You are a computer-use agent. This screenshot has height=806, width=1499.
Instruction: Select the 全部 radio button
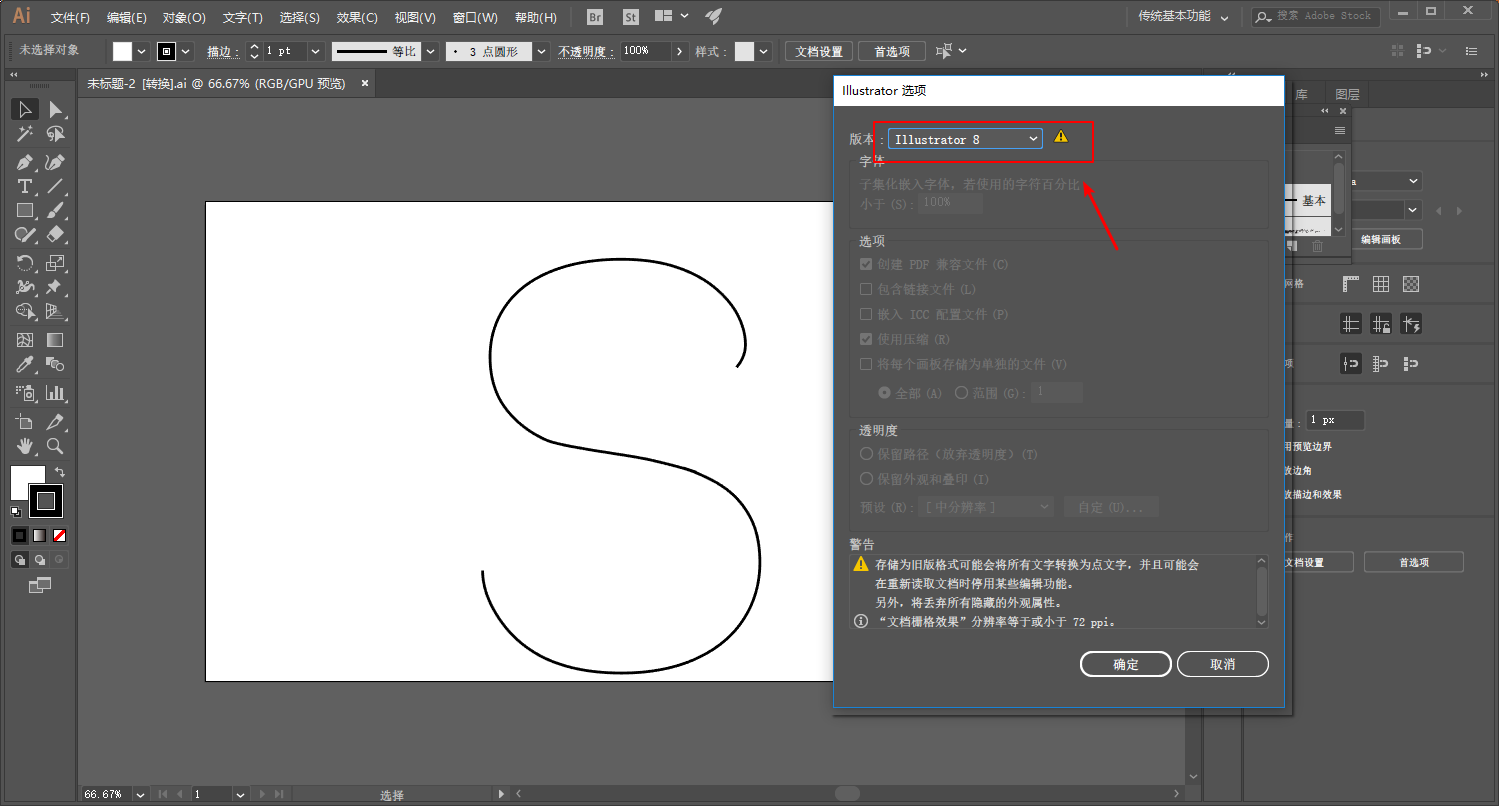click(884, 393)
